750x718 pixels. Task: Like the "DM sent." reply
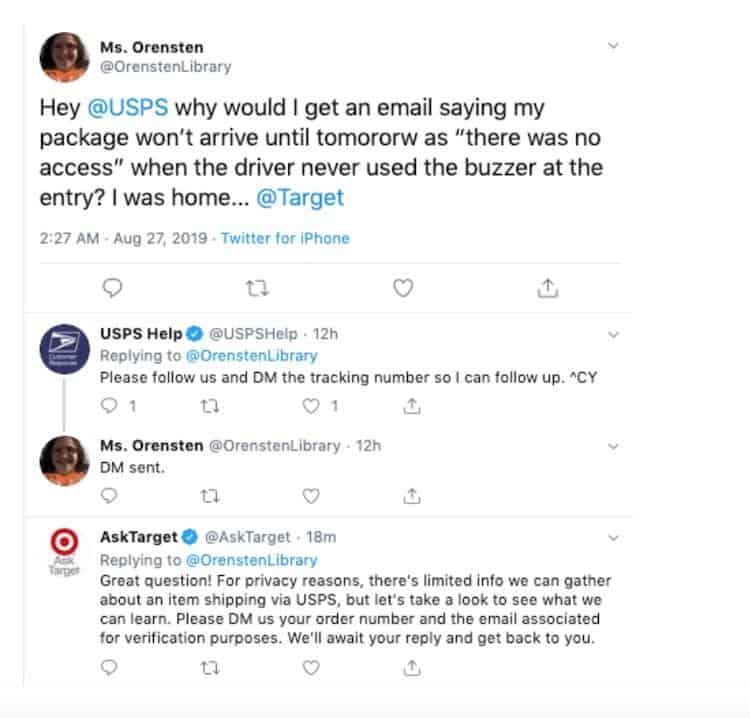[311, 495]
